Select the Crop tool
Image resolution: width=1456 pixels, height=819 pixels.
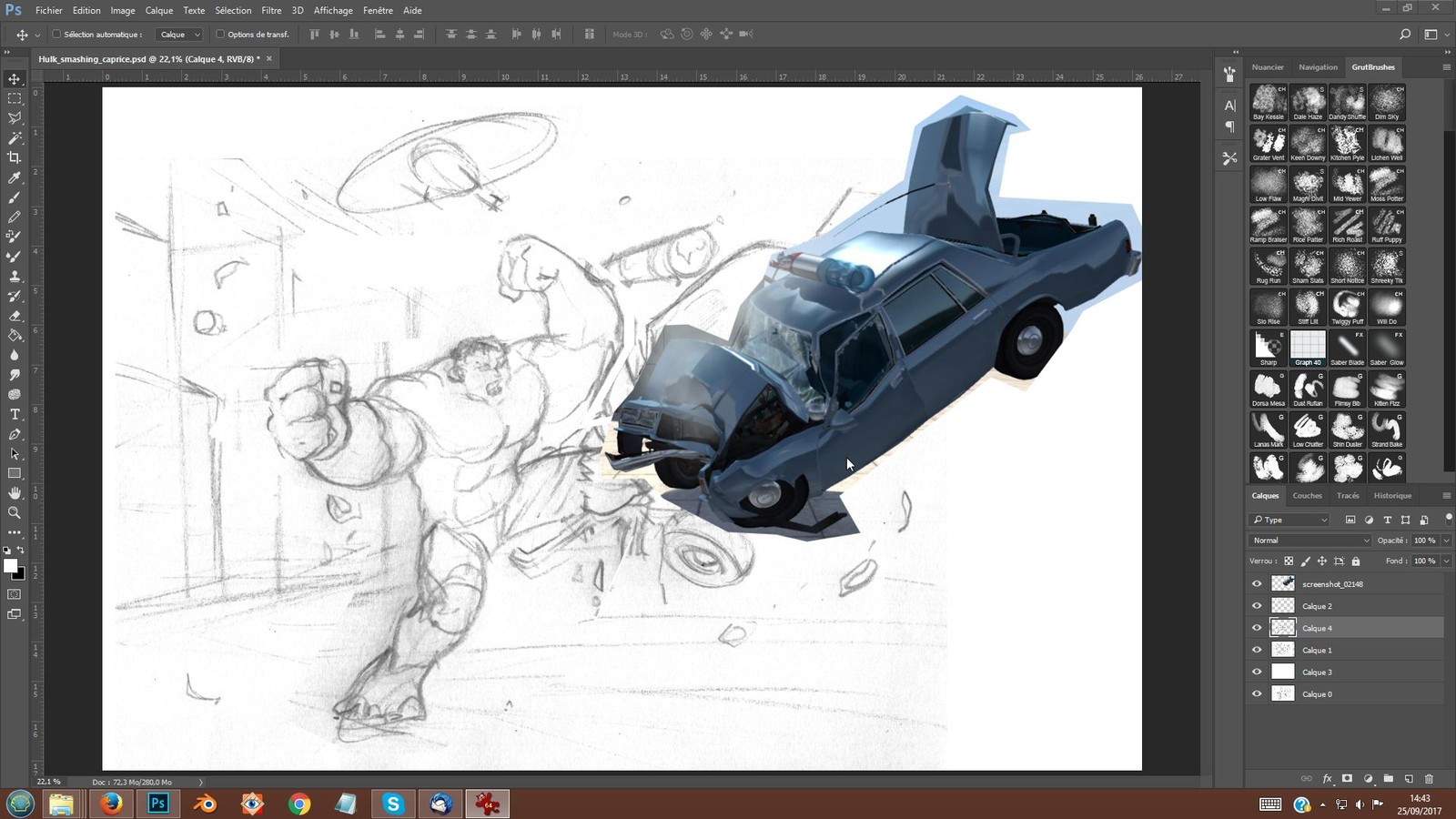click(x=15, y=157)
